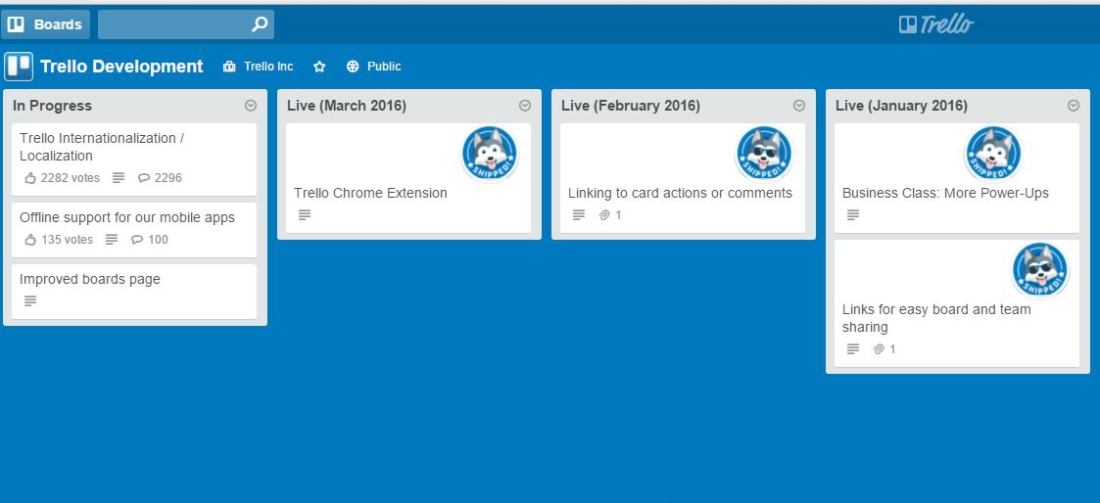The image size is (1100, 503).
Task: Click attachment paperclip on Links for easy board card
Action: coord(878,349)
